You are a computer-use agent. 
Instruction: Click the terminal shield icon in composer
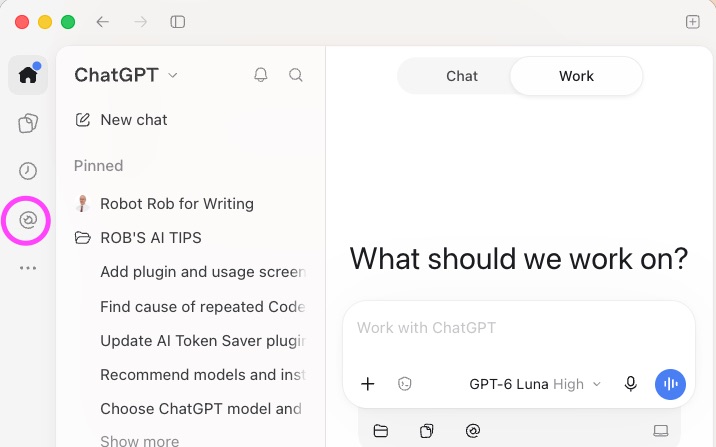(x=405, y=384)
